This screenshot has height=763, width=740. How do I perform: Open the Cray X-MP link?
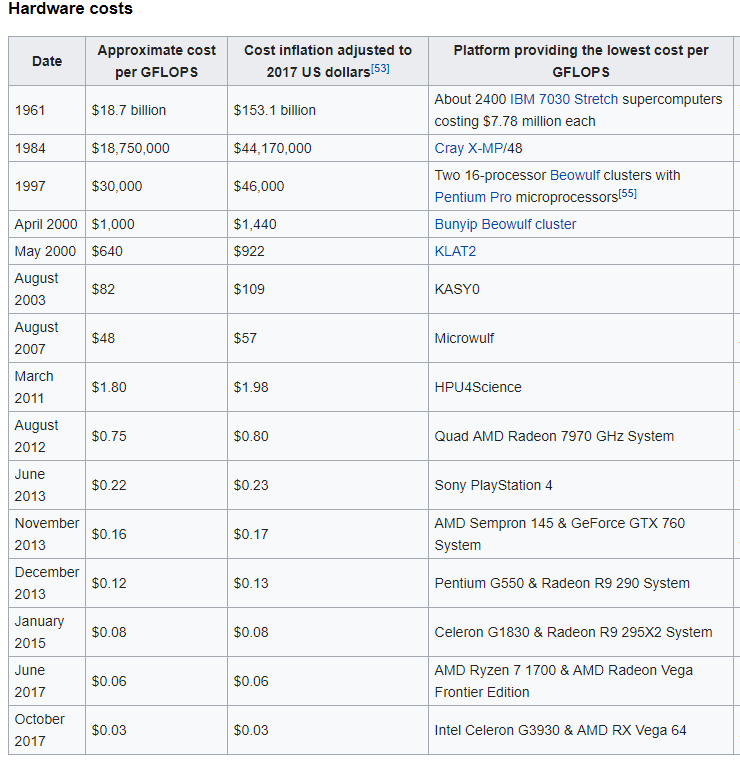click(468, 148)
